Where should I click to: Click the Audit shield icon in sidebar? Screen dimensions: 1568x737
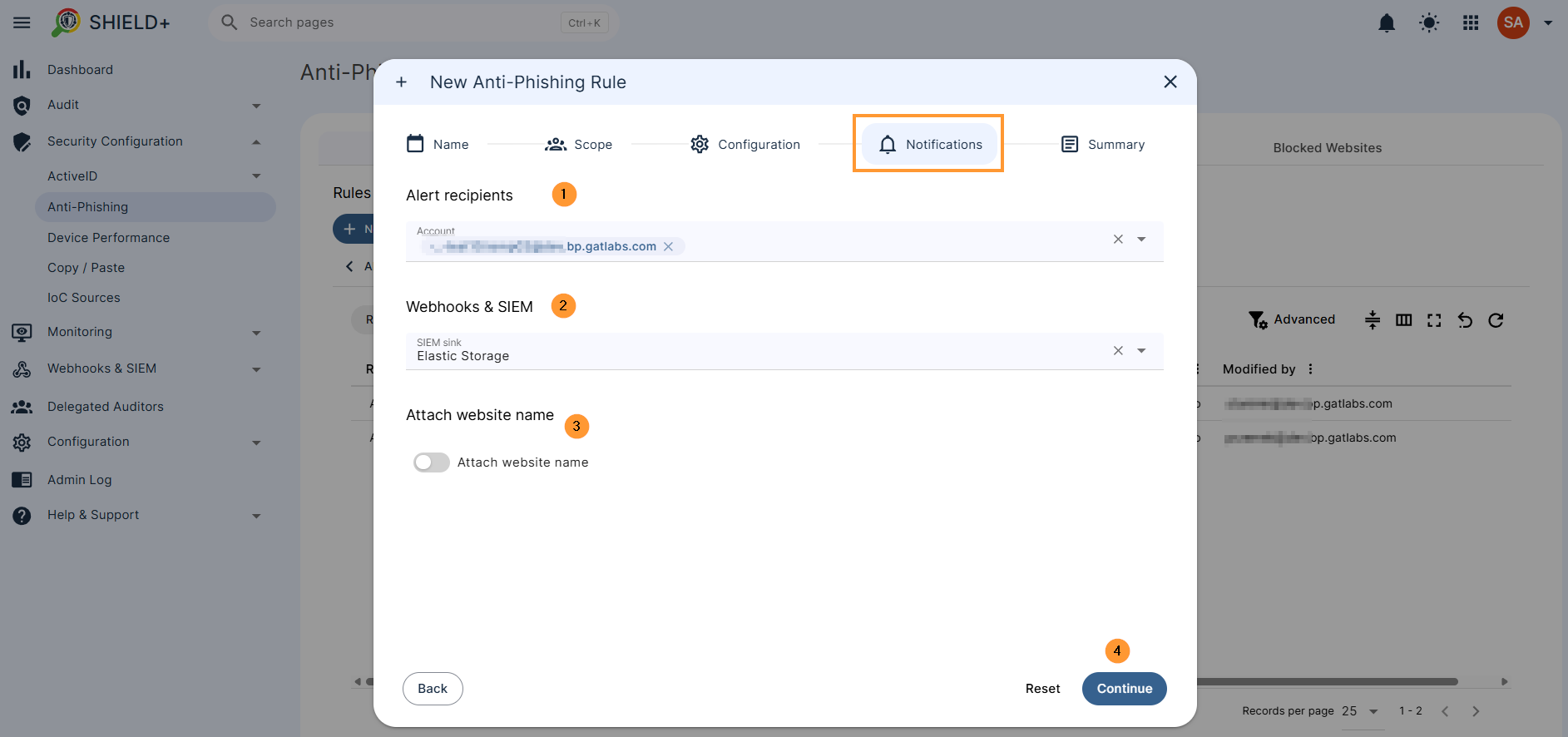[22, 106]
